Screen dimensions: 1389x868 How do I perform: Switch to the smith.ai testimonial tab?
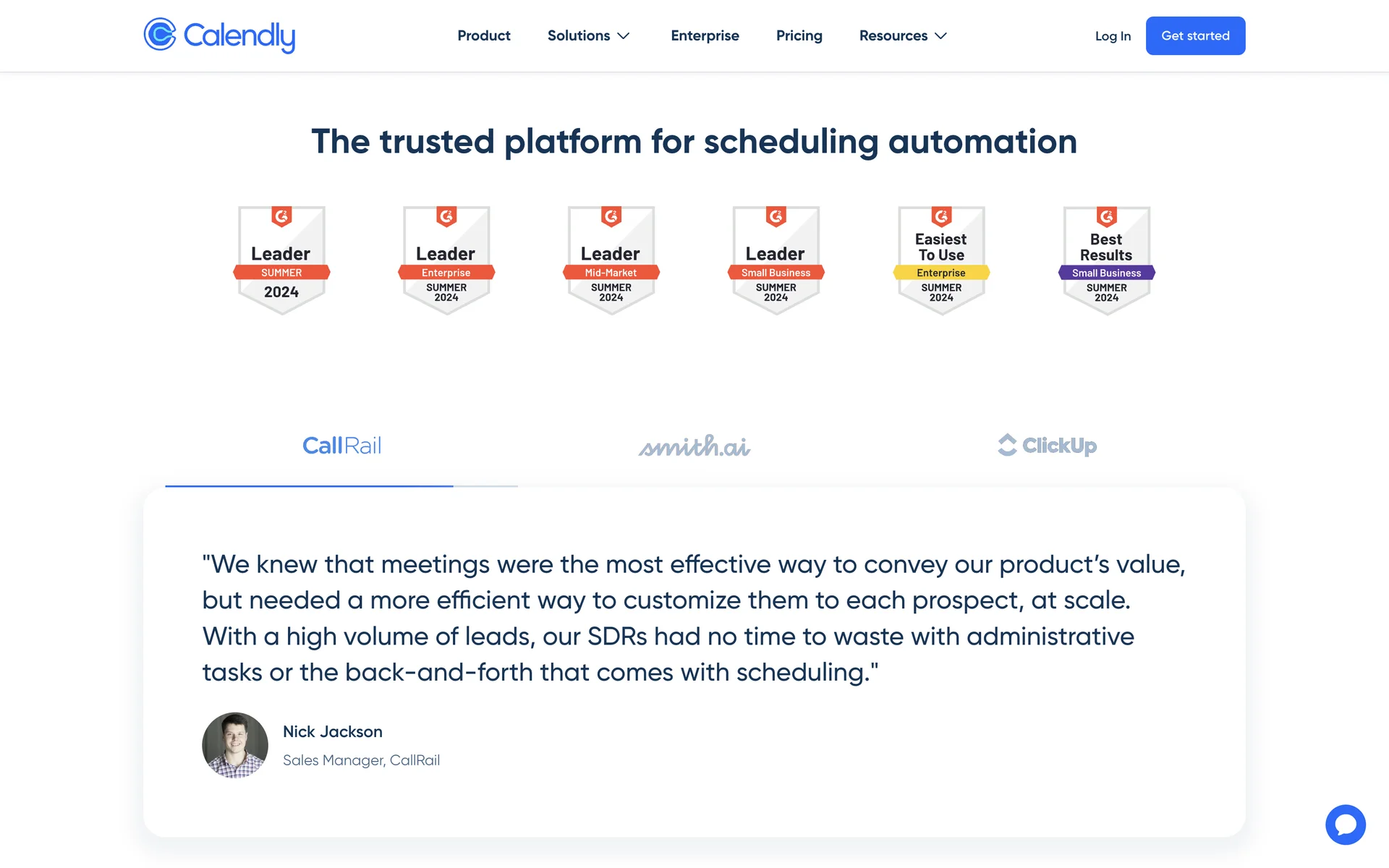(694, 446)
